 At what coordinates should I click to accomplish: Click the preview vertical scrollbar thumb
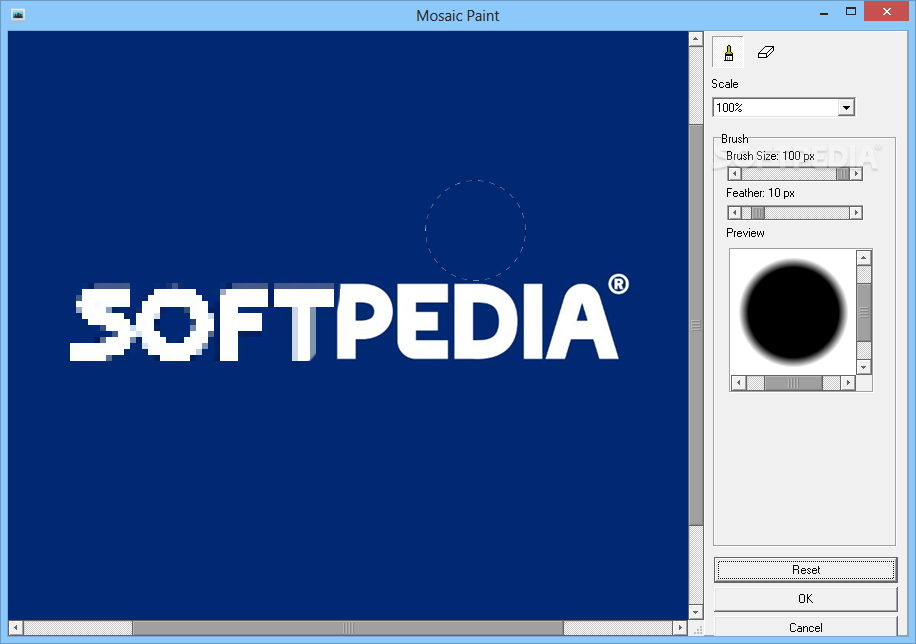click(863, 312)
